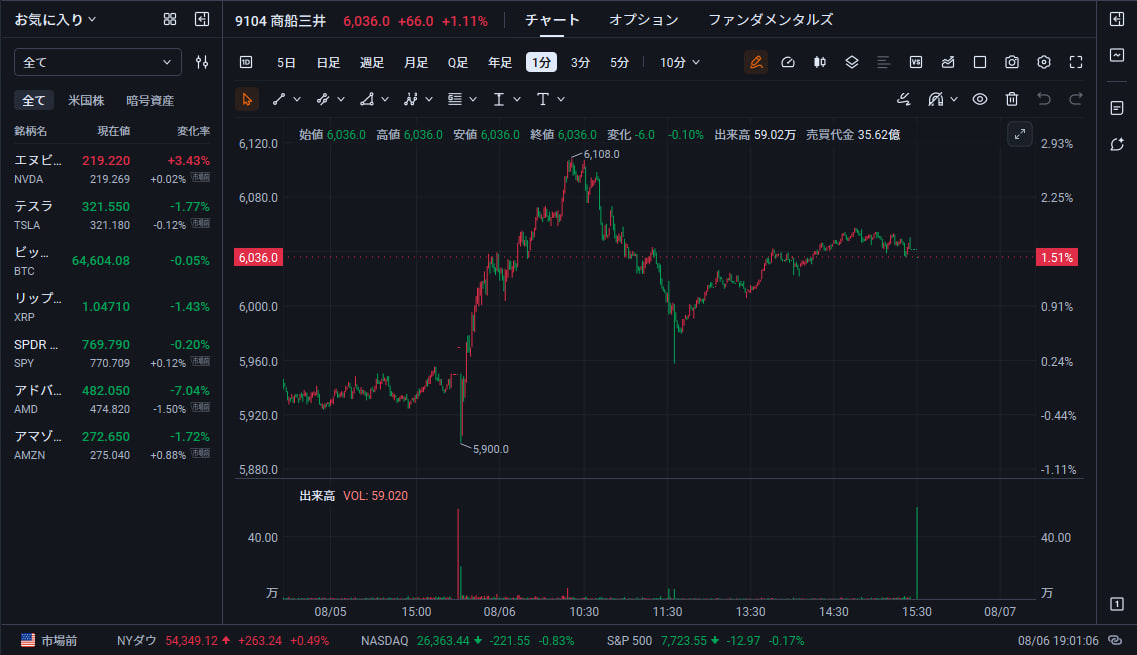This screenshot has height=655, width=1137.
Task: Open the VS compare icon
Action: (x=916, y=62)
